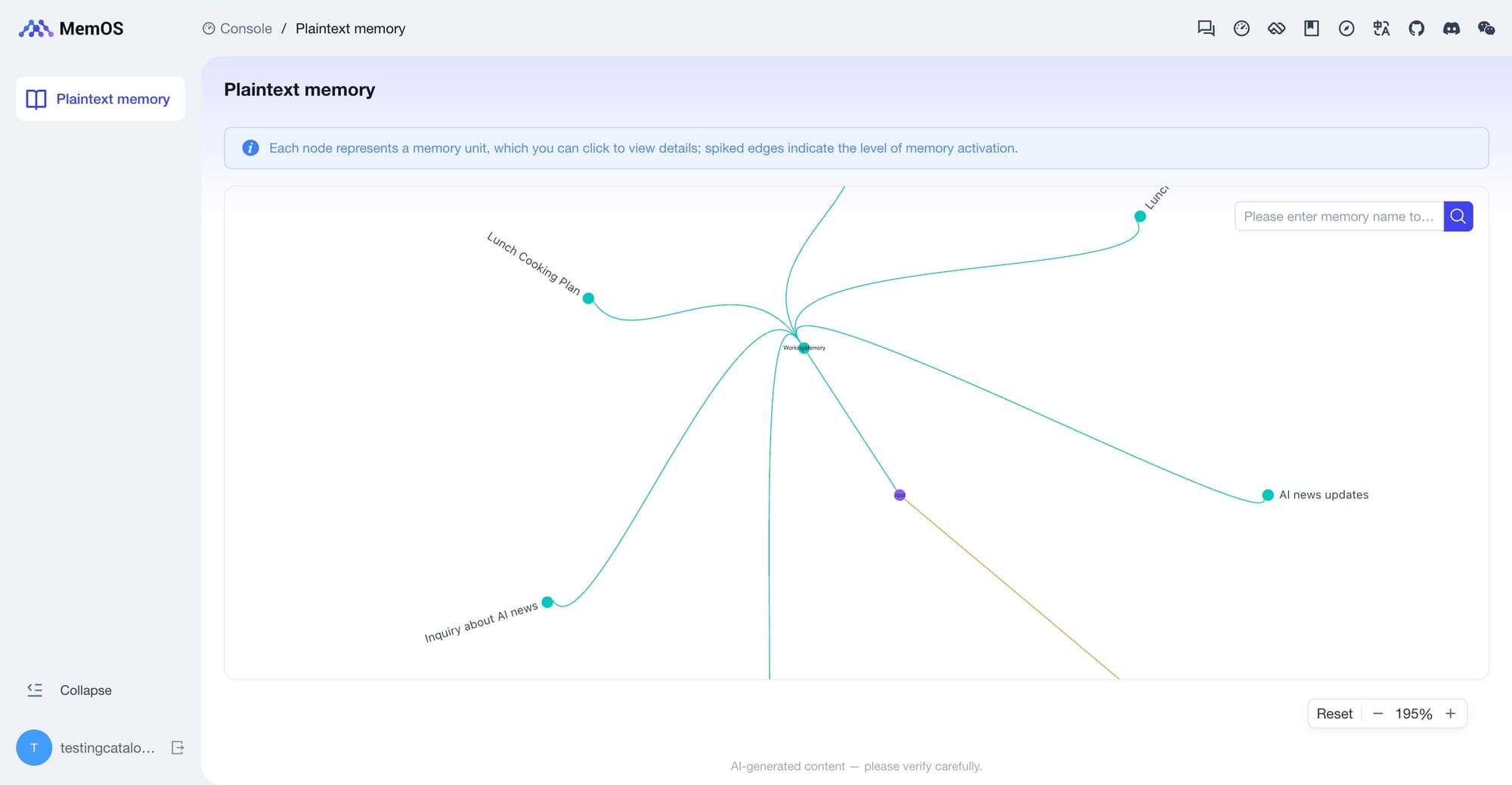Go to Console in the breadcrumb
This screenshot has height=785, width=1512.
click(x=245, y=29)
